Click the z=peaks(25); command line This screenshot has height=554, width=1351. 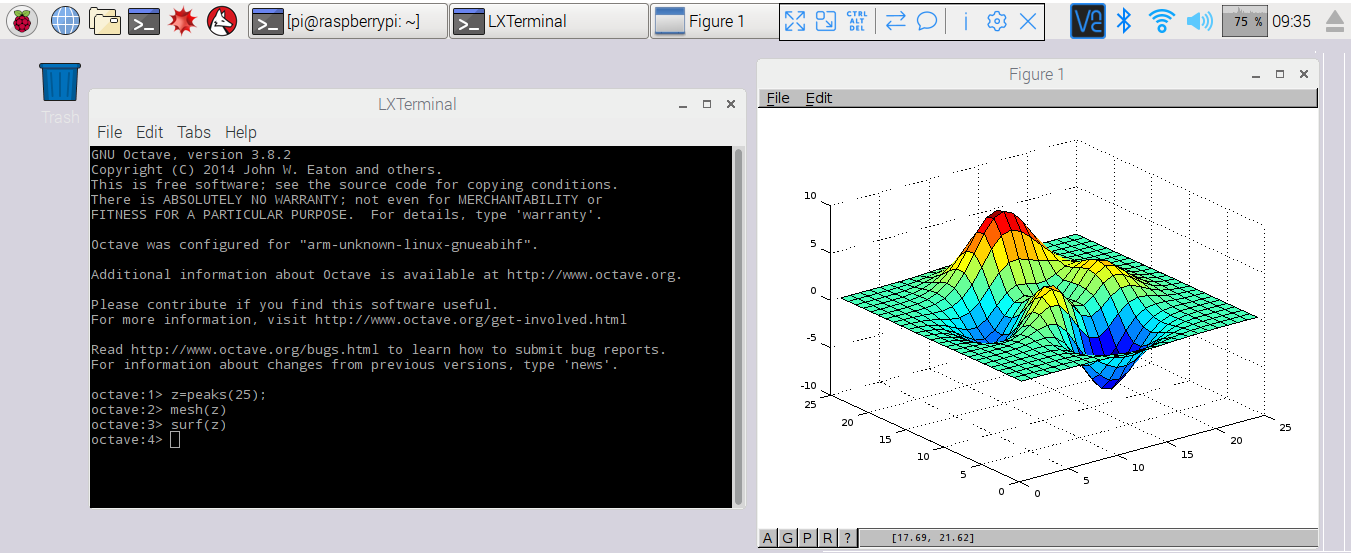[x=179, y=395]
